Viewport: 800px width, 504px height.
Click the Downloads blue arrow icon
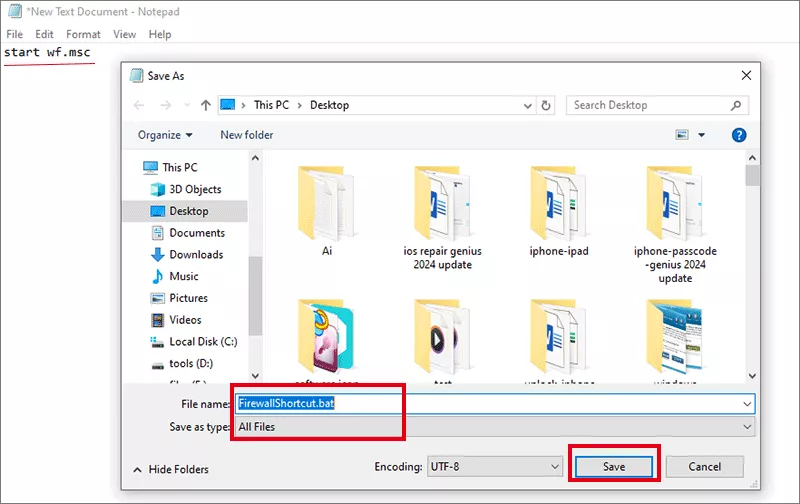pos(158,255)
